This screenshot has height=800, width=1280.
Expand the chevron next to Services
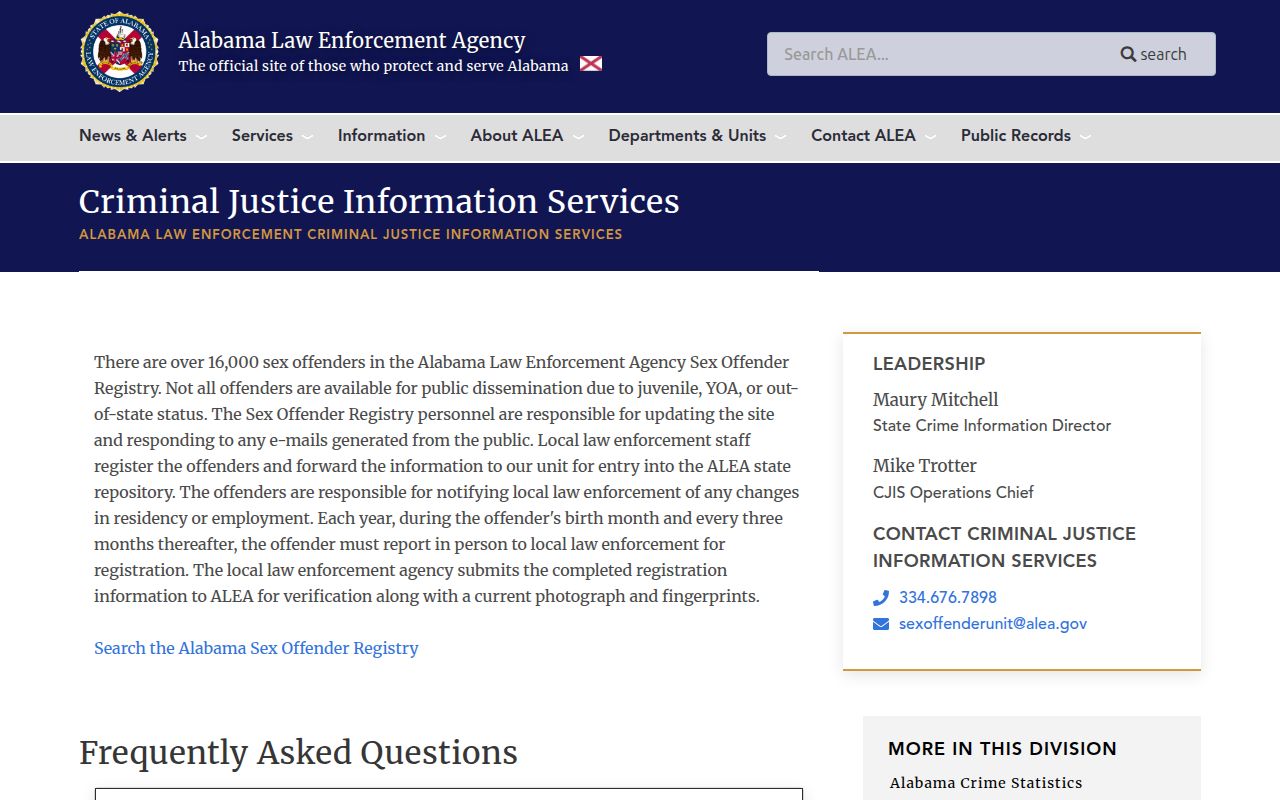307,137
